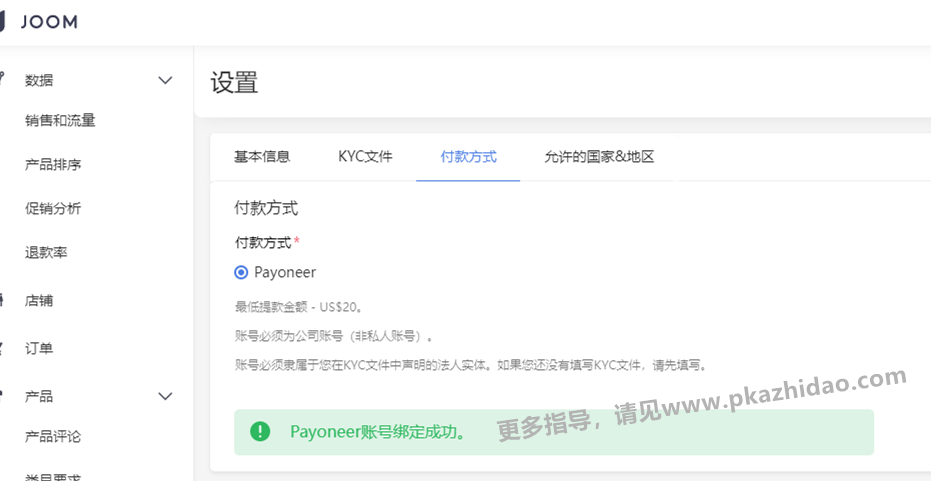Select the Payoneer radio button
931x481 pixels.
(241, 273)
